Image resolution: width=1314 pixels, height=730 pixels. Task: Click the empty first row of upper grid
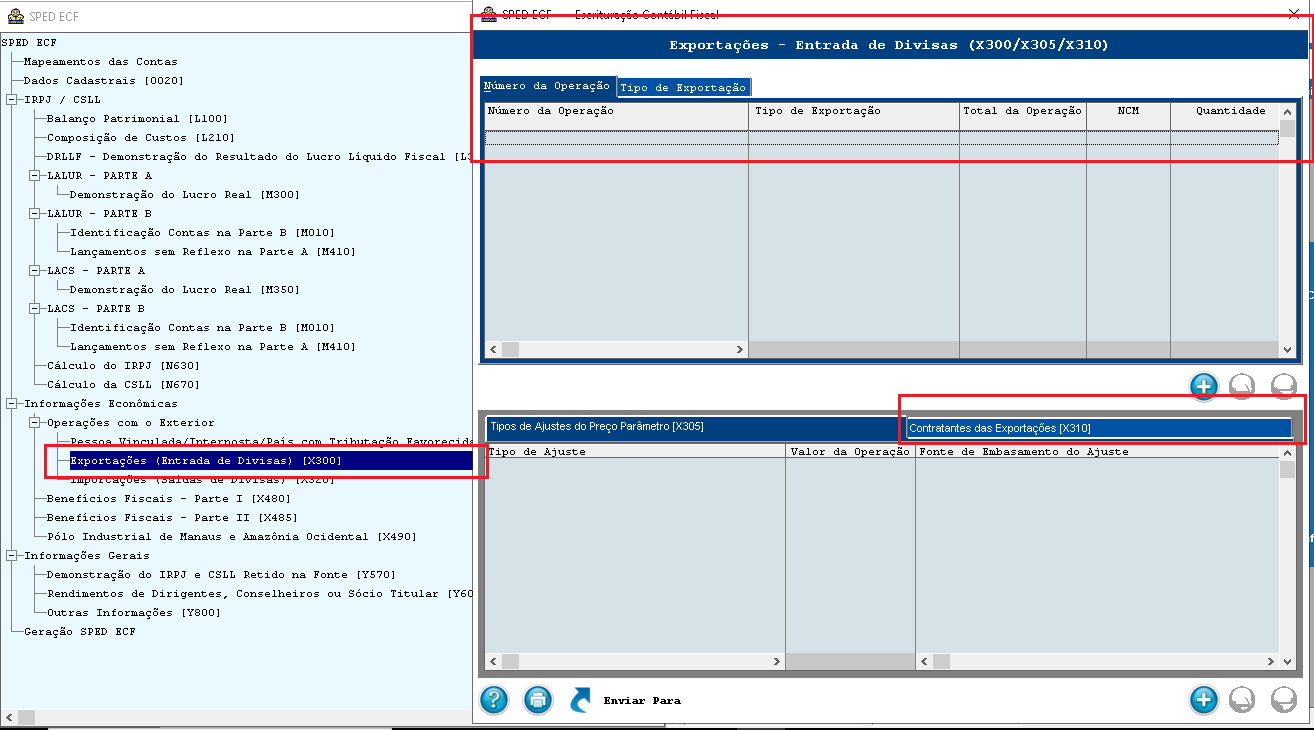(x=881, y=137)
